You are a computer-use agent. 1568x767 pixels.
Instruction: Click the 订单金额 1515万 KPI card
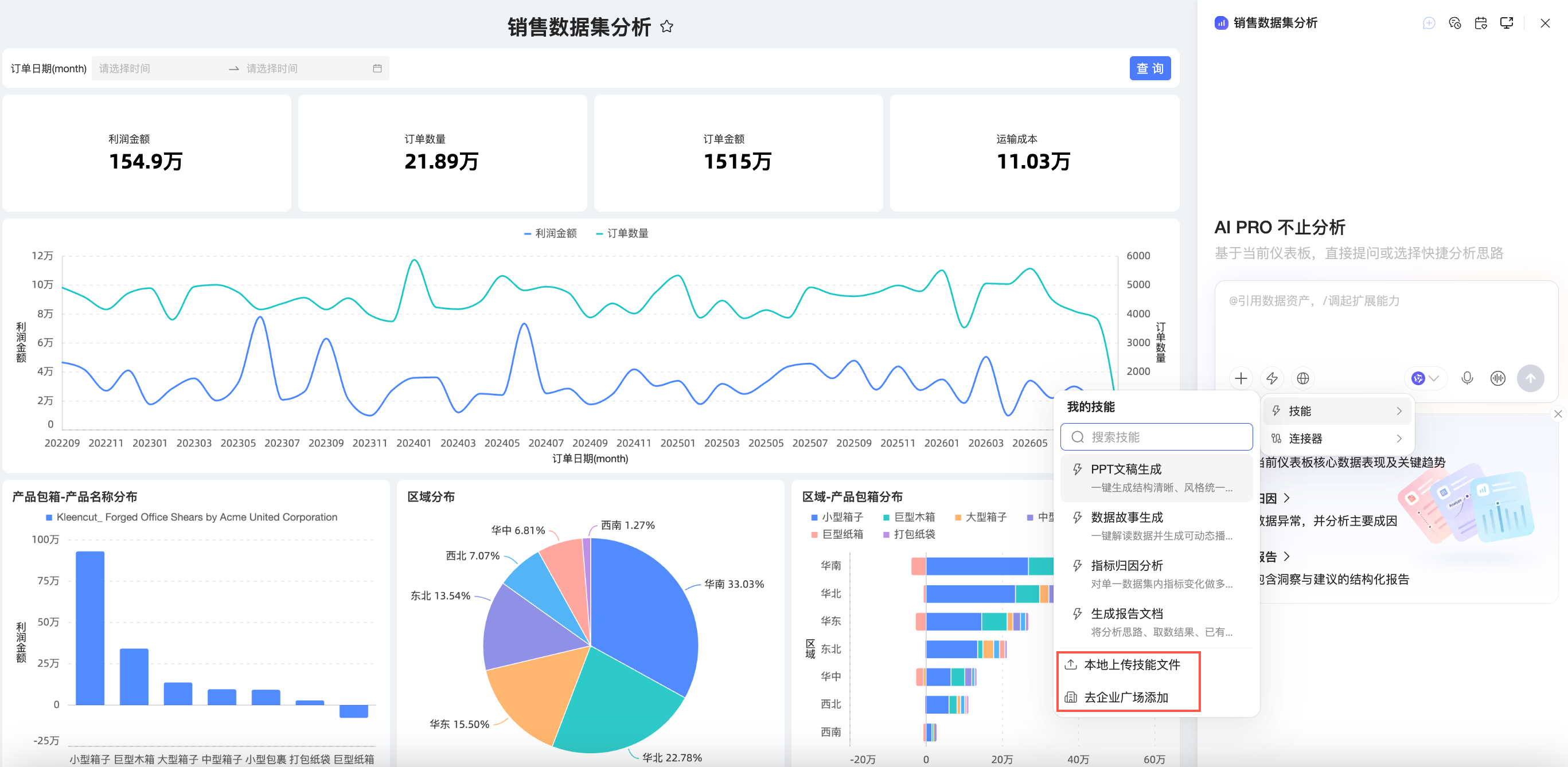(738, 152)
